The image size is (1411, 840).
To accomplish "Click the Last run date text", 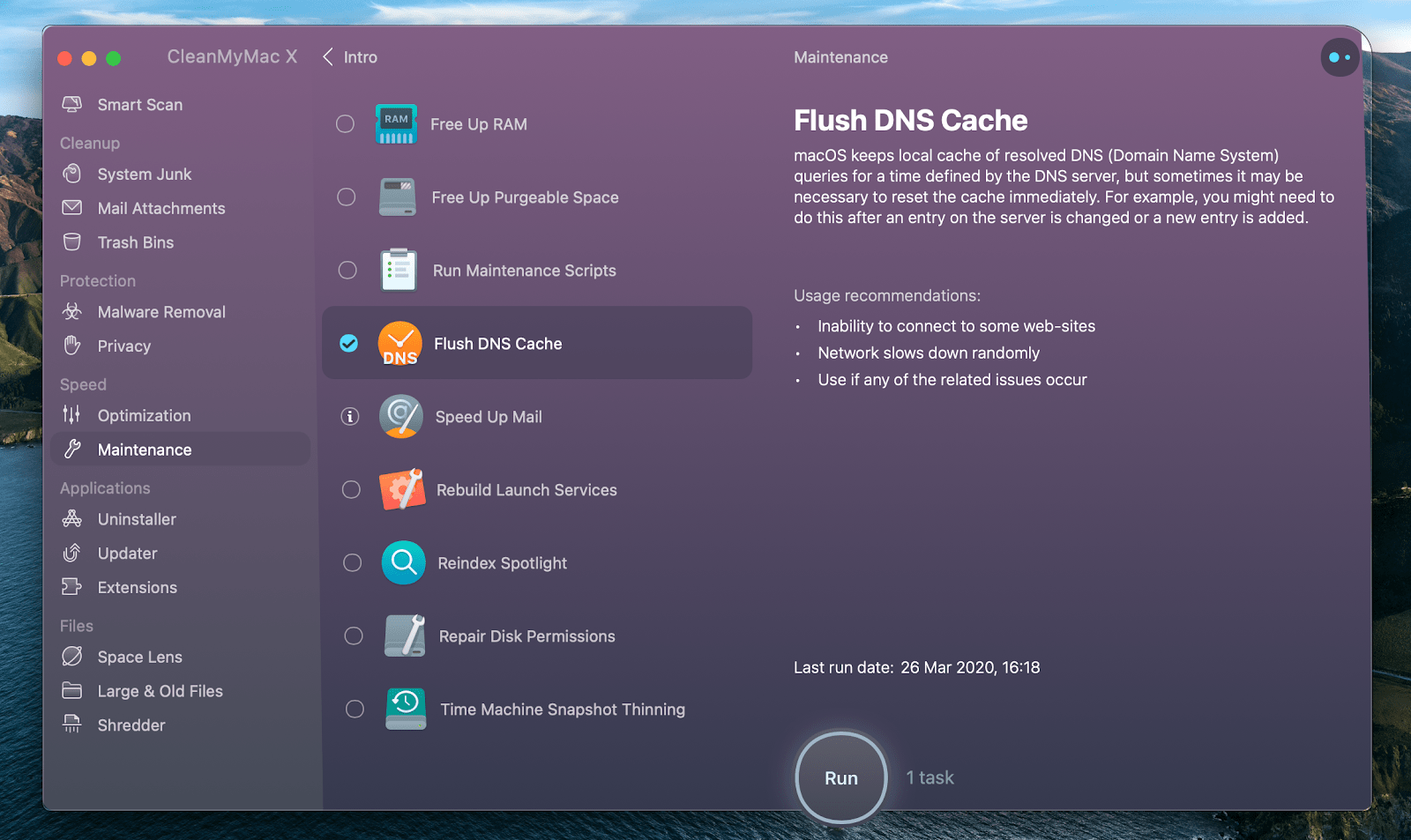I will coord(917,667).
